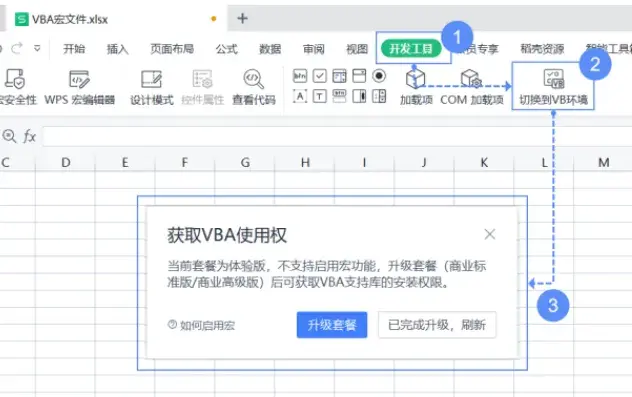
Task: Insert a button form control
Action: 300,76
